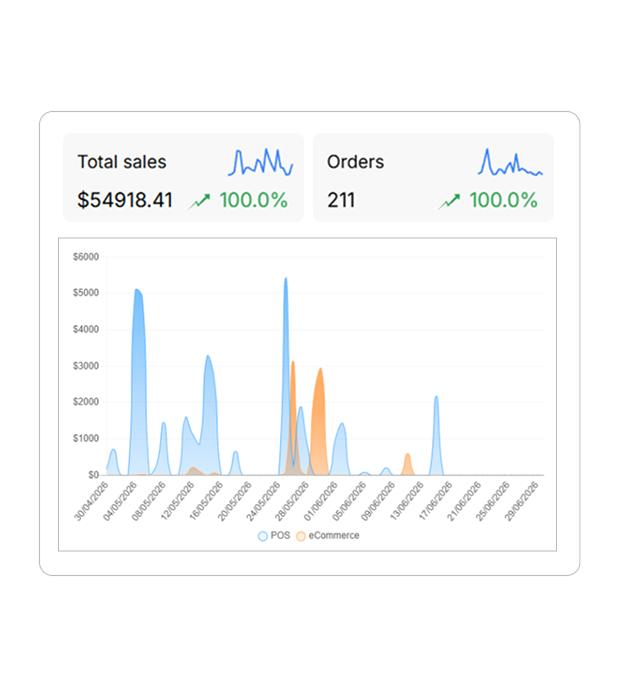Click the large orange eCommerce peak near 01/06/2026

click(x=320, y=421)
